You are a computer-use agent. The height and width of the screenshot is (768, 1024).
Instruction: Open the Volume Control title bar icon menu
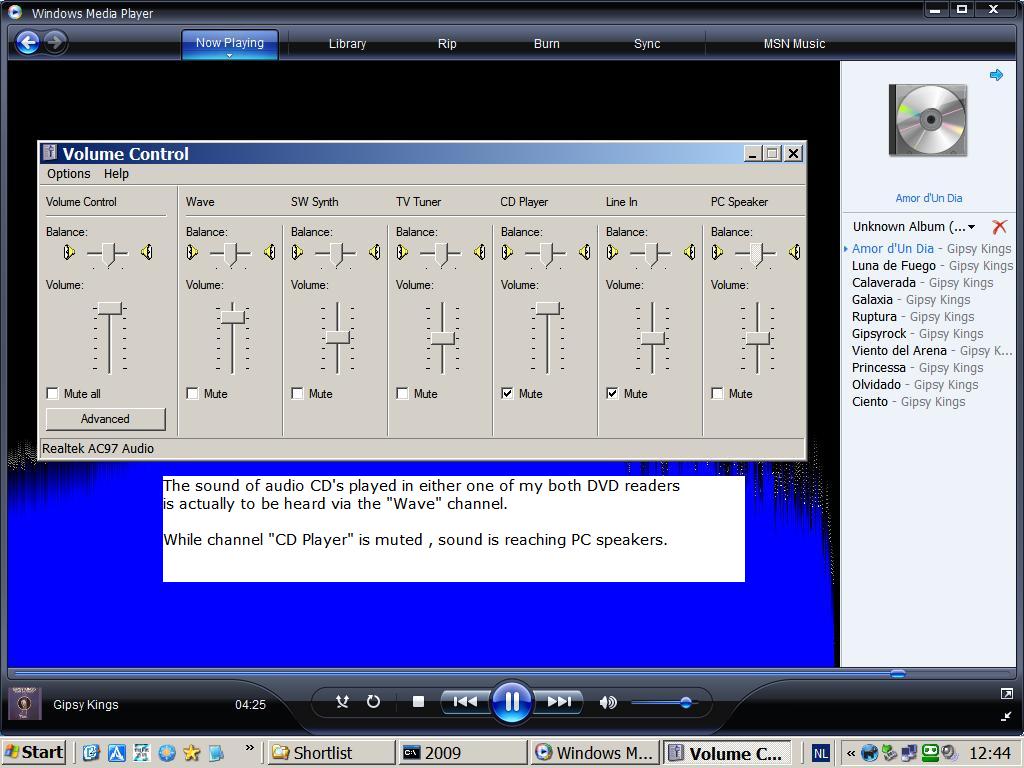[x=50, y=153]
